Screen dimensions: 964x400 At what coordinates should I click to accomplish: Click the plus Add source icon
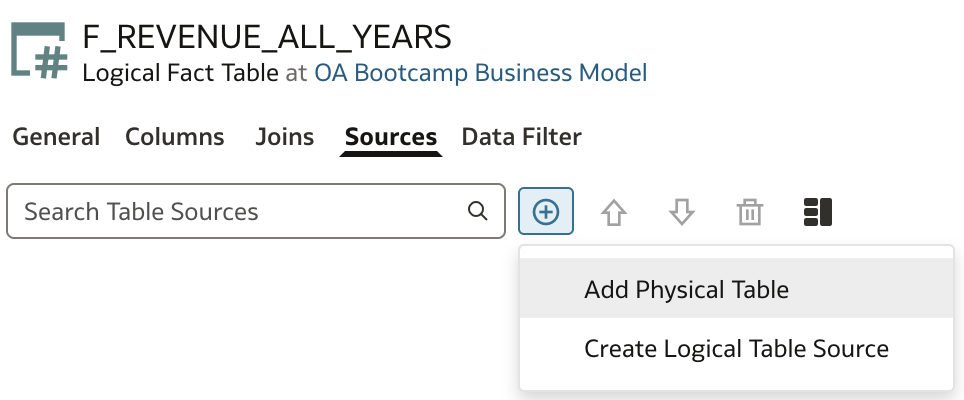[x=546, y=211]
